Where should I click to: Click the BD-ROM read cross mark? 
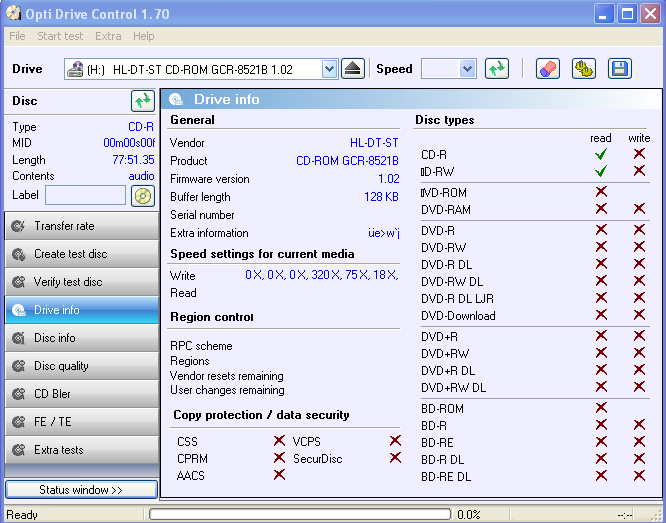[x=601, y=408]
